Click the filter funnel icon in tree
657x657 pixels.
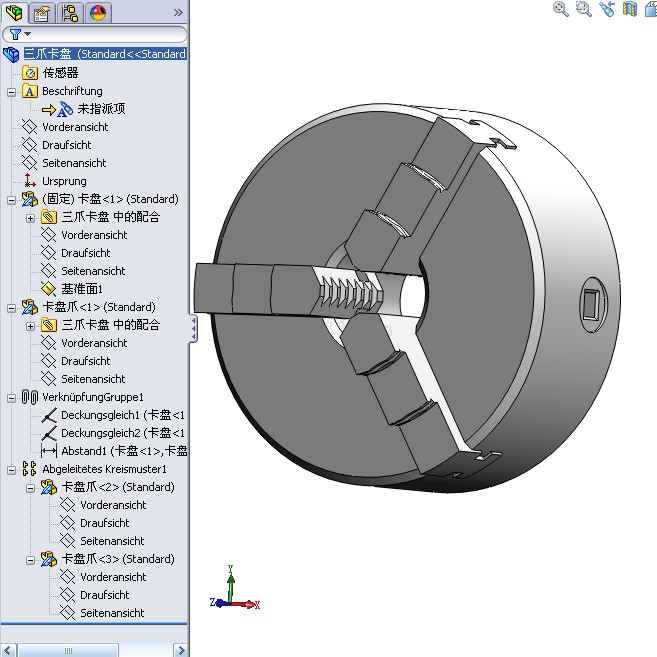click(x=15, y=34)
